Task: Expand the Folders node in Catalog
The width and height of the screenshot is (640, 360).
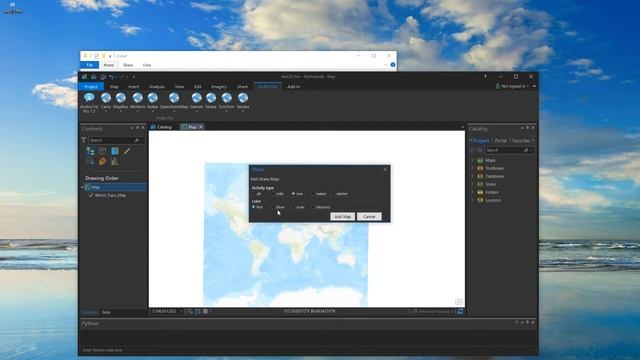Action: coord(473,192)
